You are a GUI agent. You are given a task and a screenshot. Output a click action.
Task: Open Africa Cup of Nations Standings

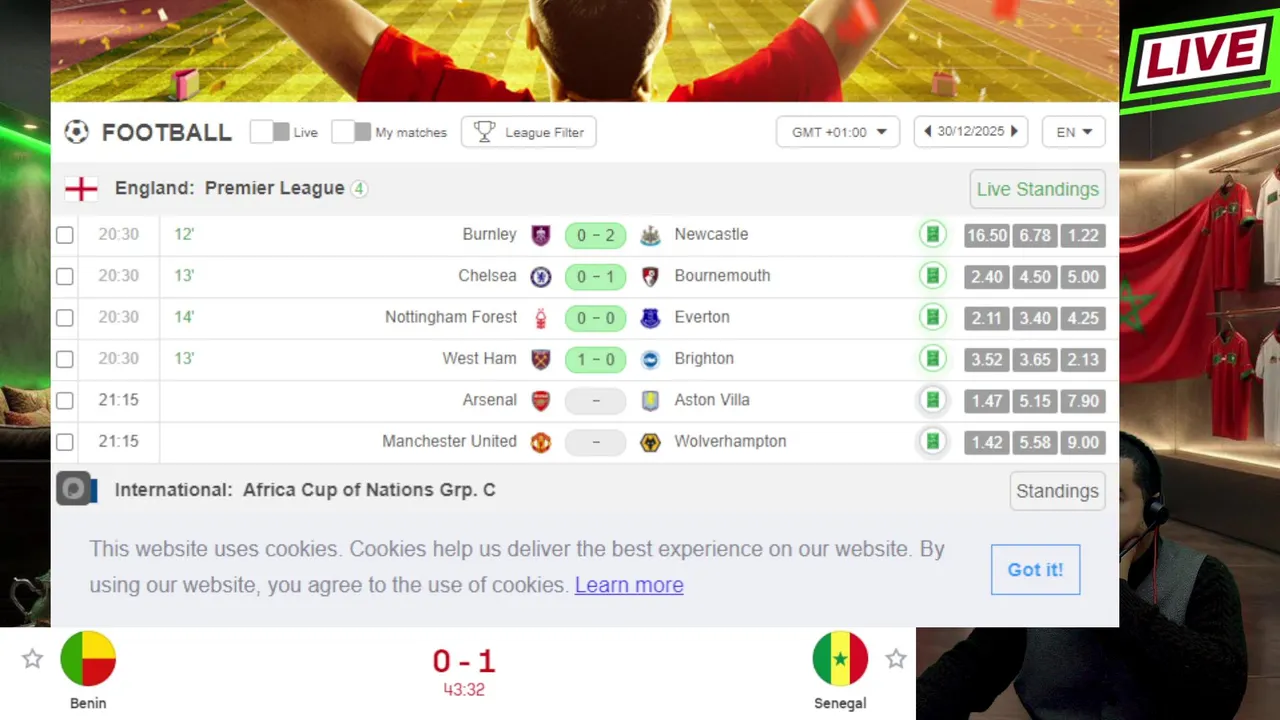pyautogui.click(x=1057, y=491)
